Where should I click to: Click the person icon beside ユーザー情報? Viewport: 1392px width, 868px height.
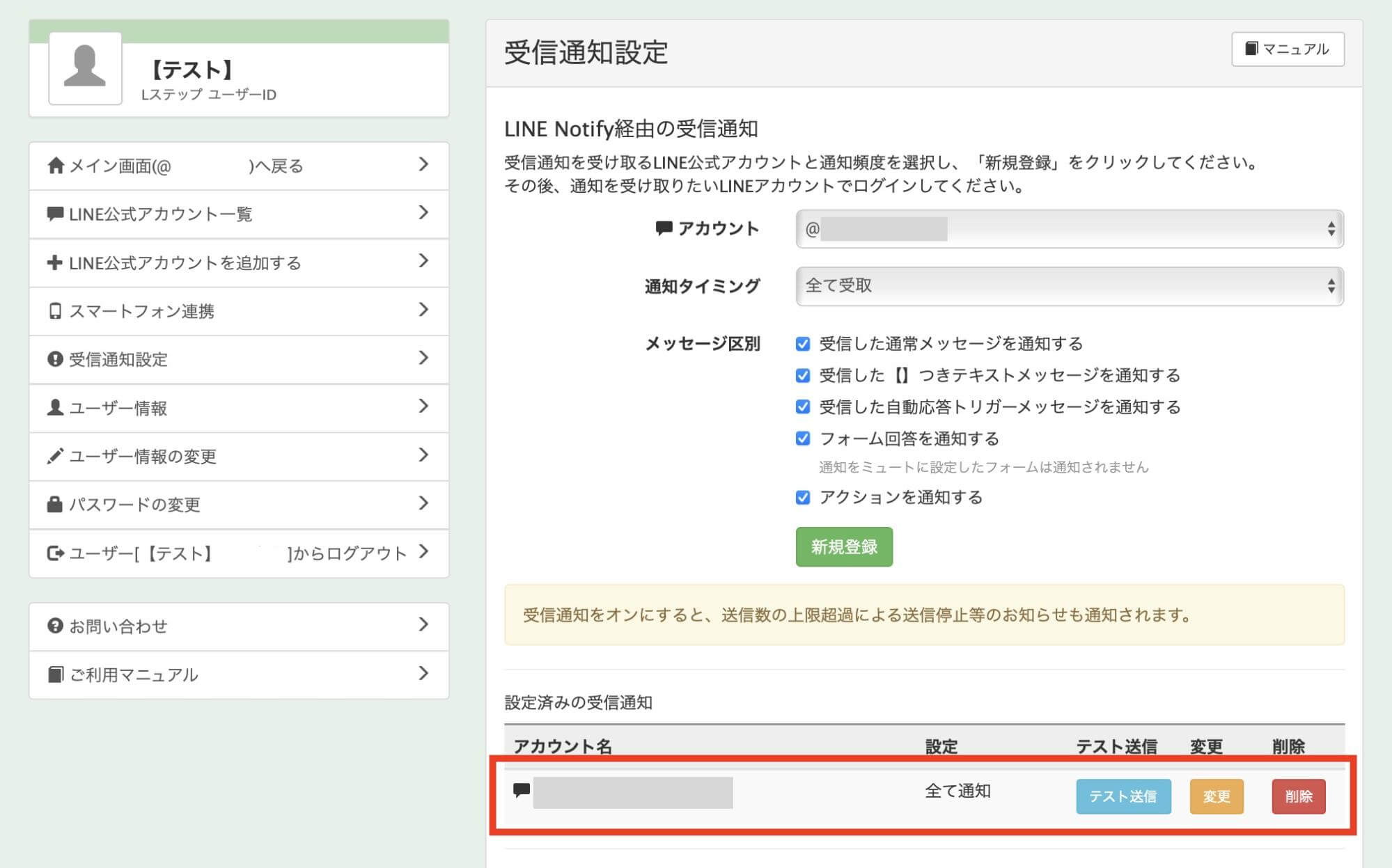[x=55, y=408]
